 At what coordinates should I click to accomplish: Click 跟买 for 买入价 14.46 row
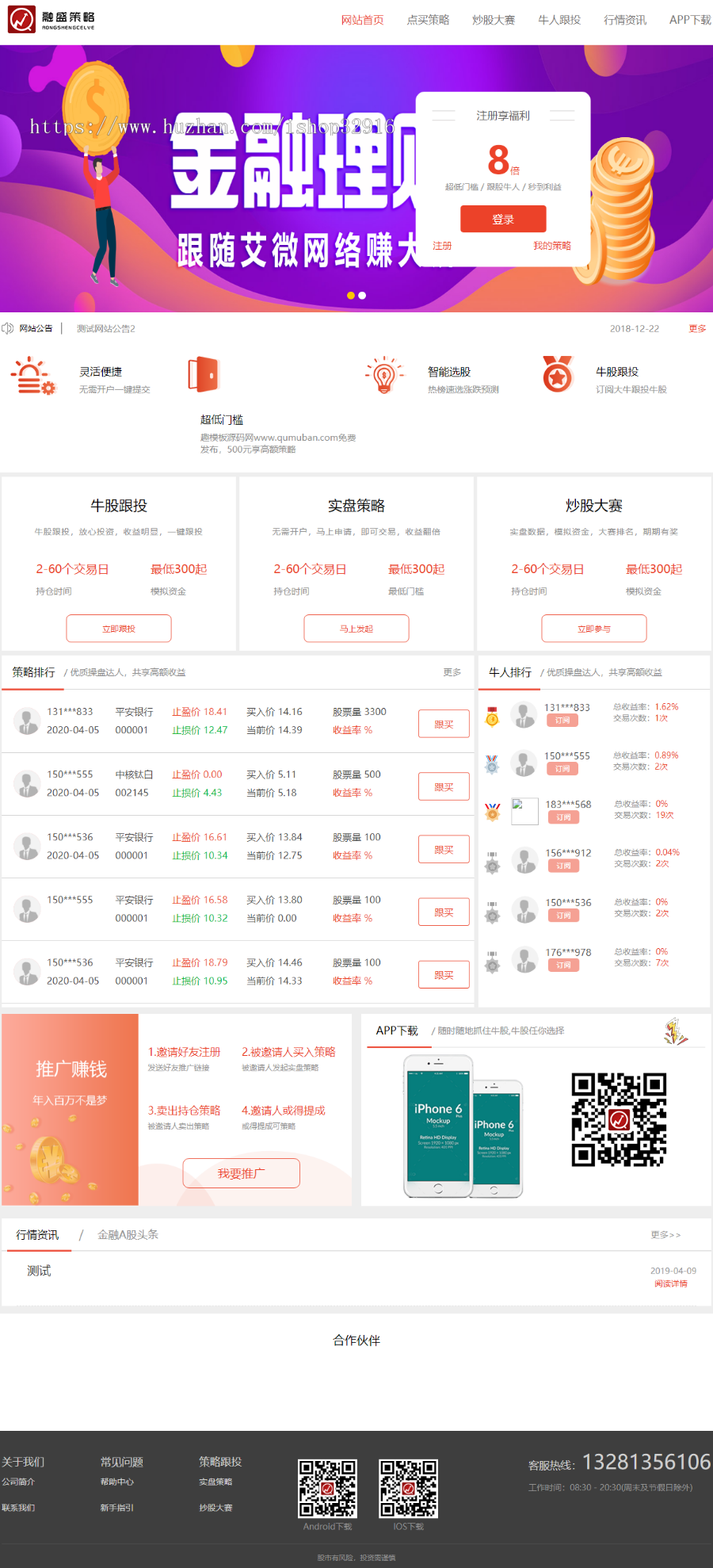[444, 974]
